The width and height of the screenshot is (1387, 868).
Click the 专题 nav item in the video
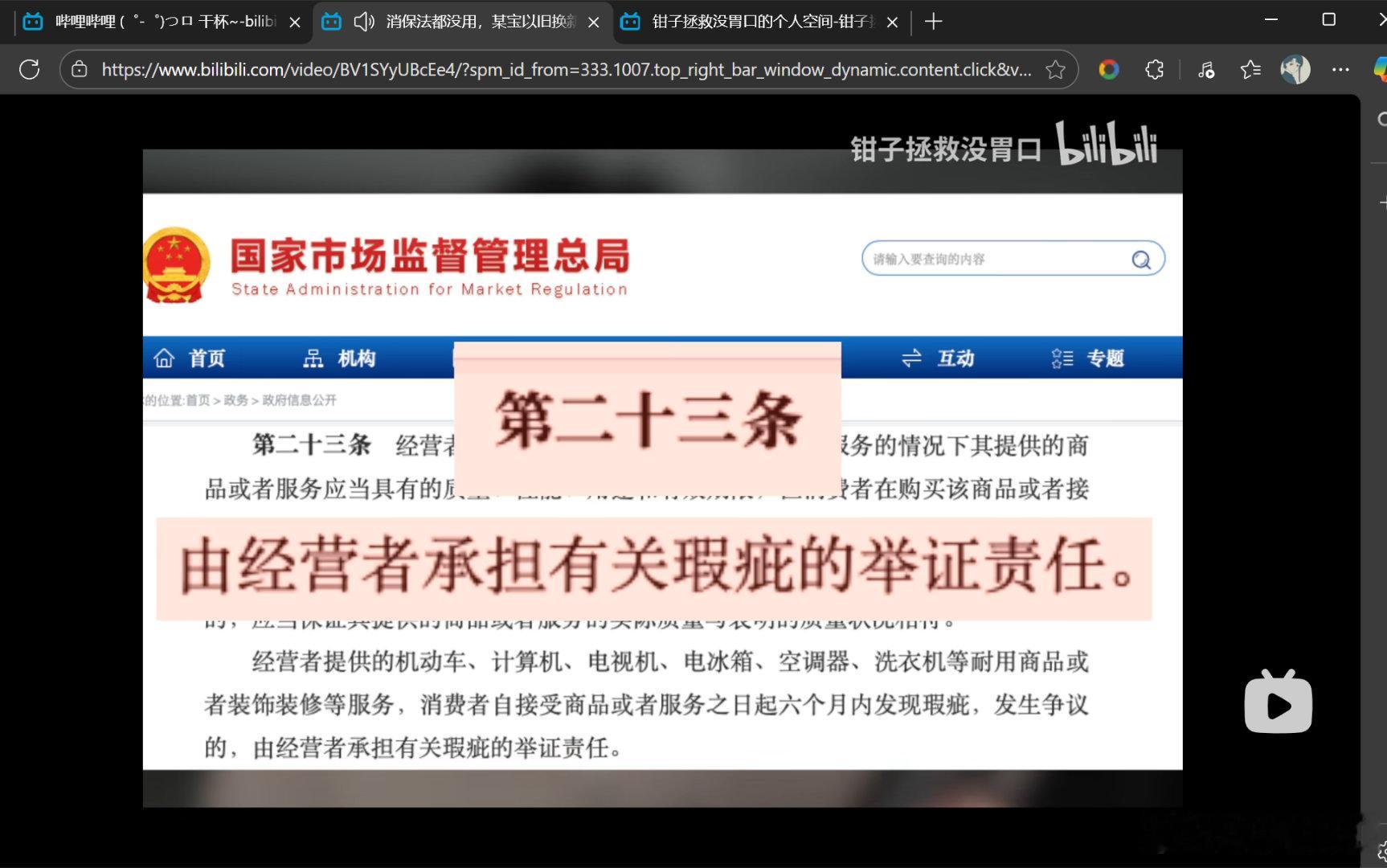(1087, 358)
